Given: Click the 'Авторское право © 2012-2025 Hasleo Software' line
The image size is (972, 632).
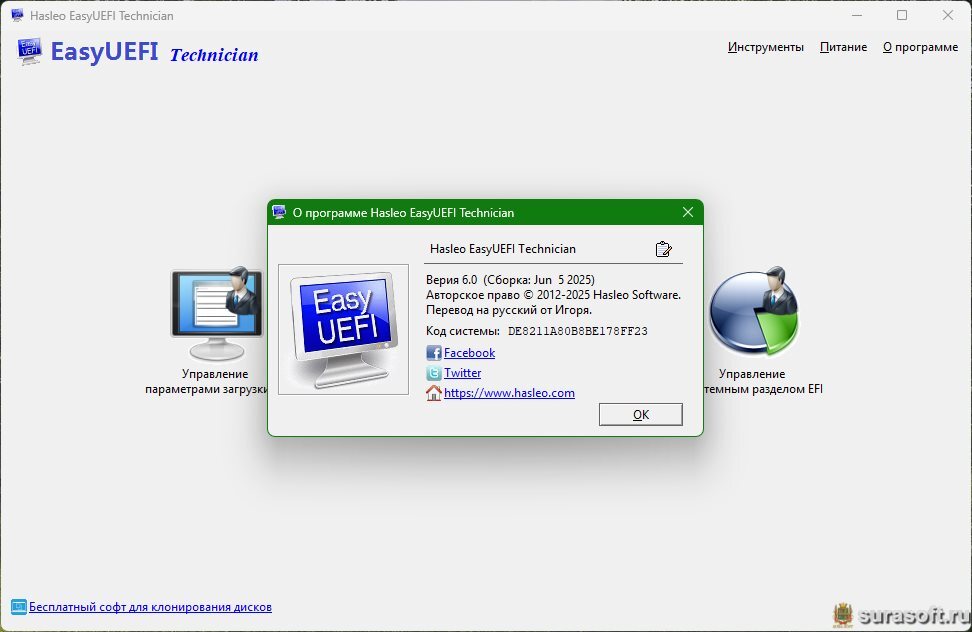Looking at the screenshot, I should click(554, 295).
